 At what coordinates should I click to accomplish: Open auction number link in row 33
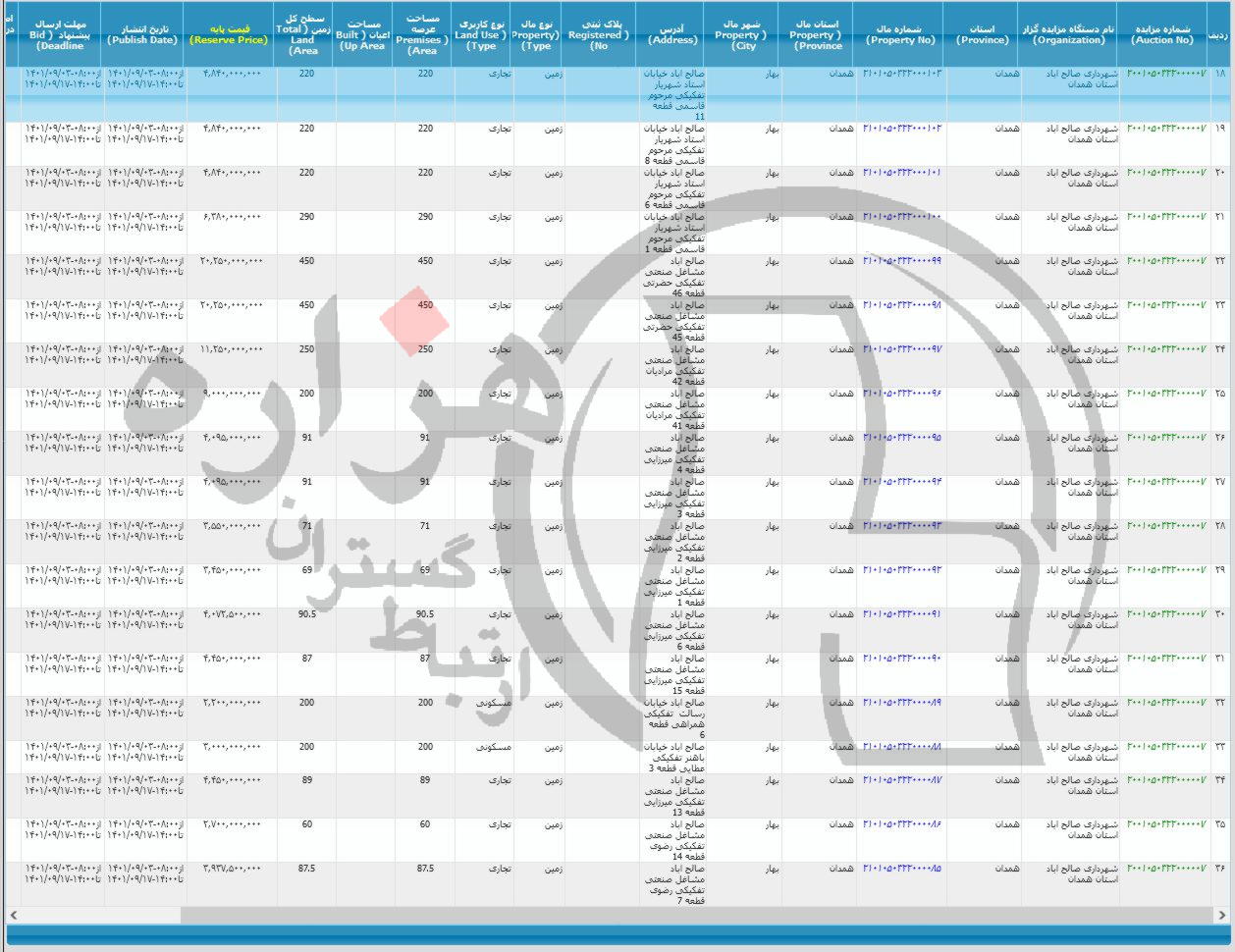coord(1165,747)
